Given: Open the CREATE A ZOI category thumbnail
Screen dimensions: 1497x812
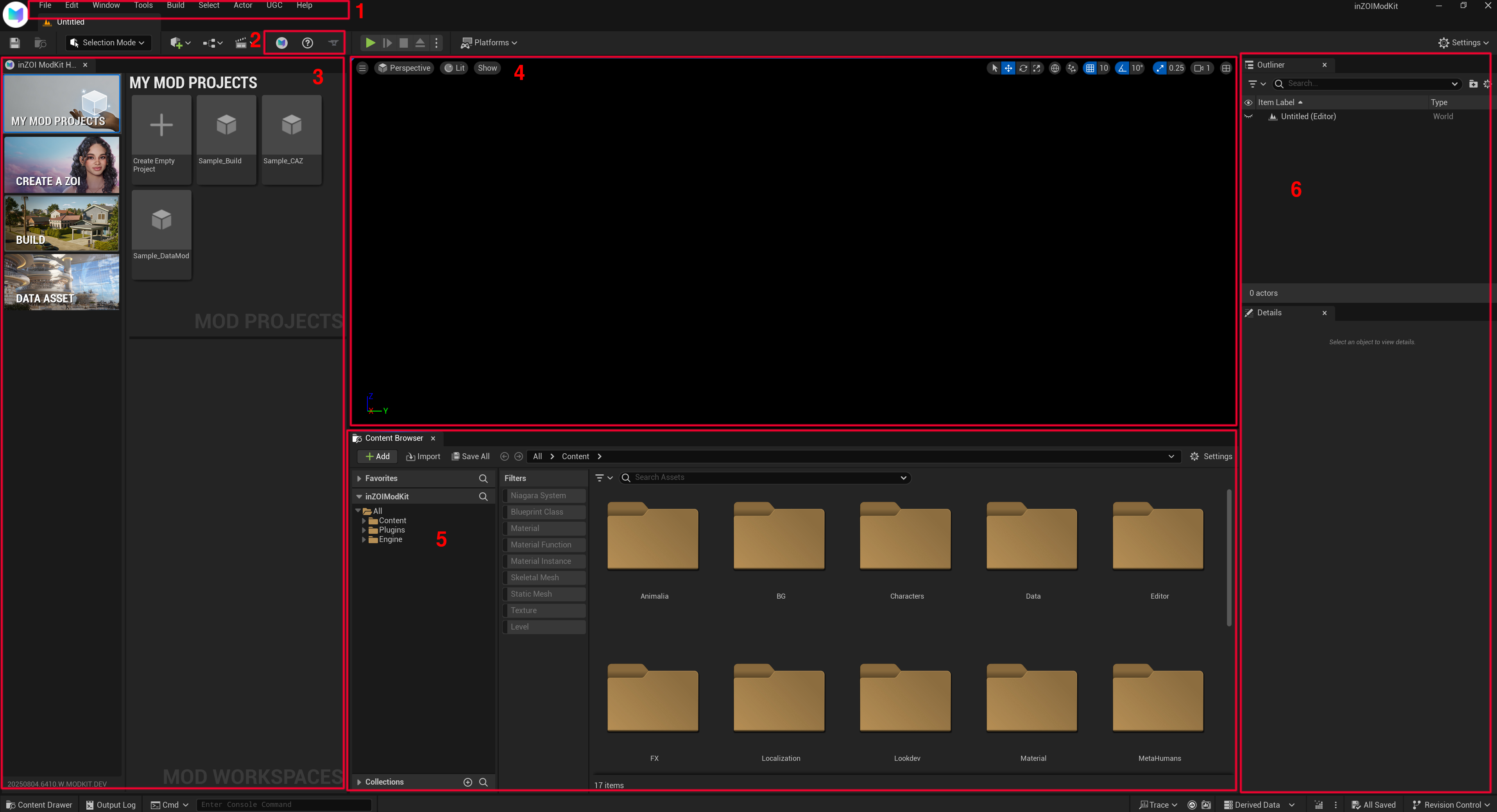Looking at the screenshot, I should [x=62, y=165].
